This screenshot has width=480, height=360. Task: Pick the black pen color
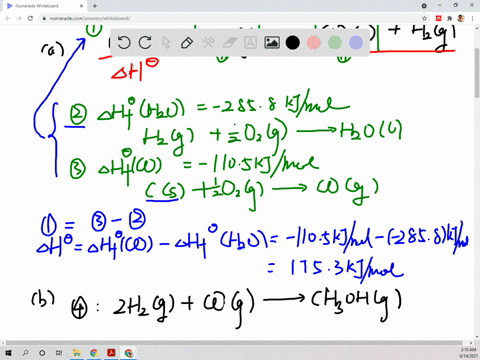(293, 43)
